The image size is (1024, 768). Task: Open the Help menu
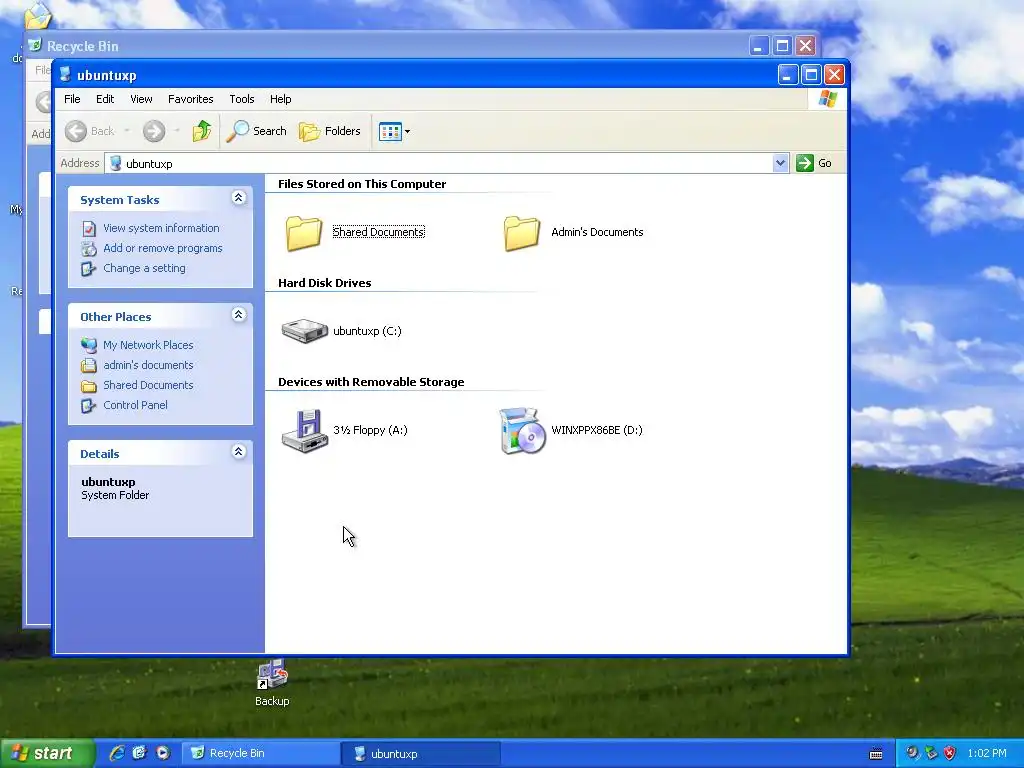point(281,99)
